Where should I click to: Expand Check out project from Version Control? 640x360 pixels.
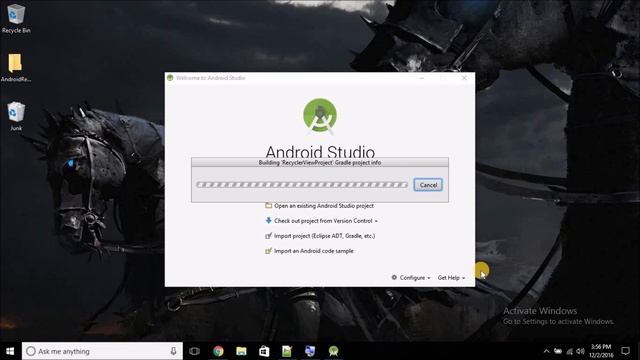pos(326,221)
